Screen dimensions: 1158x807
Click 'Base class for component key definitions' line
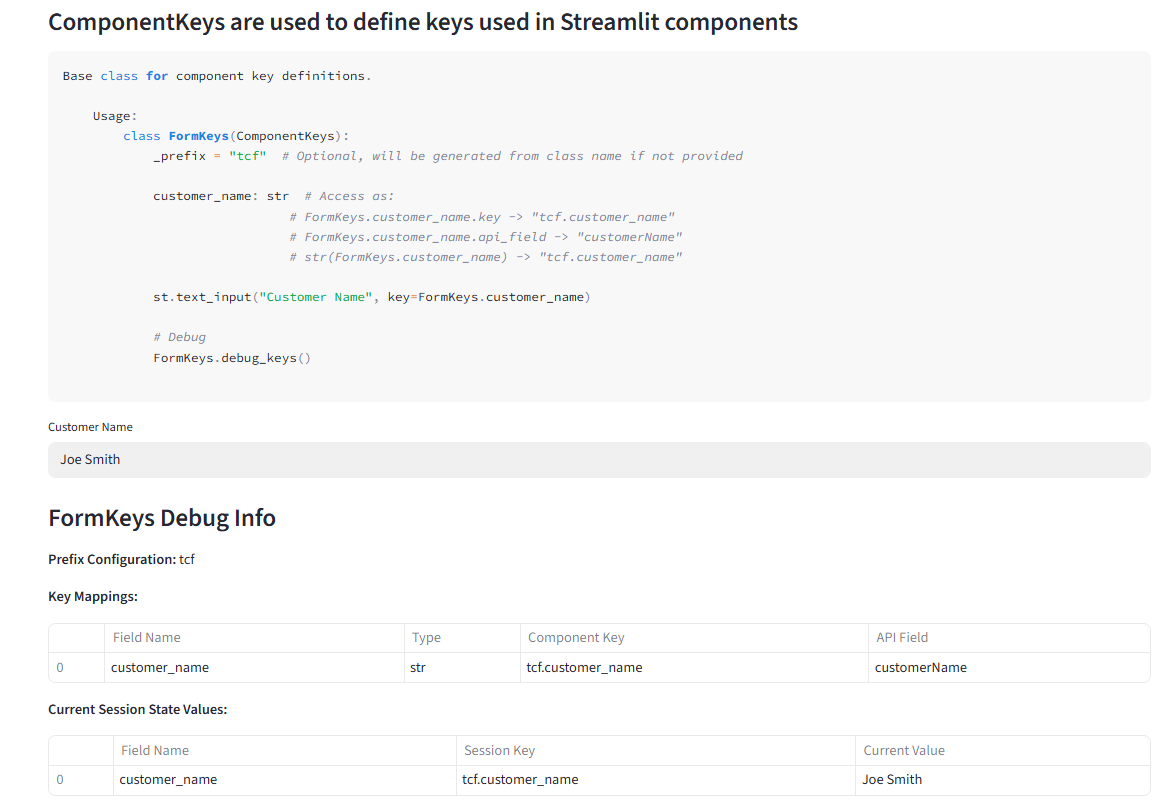tap(217, 76)
